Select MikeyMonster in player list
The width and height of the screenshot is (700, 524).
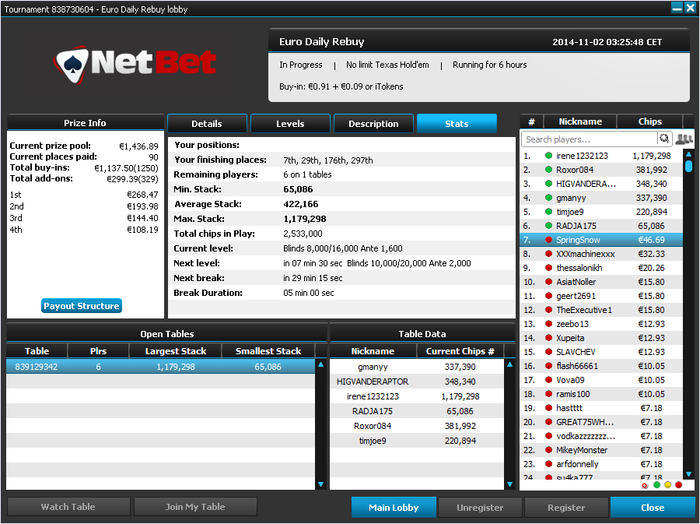click(601, 450)
